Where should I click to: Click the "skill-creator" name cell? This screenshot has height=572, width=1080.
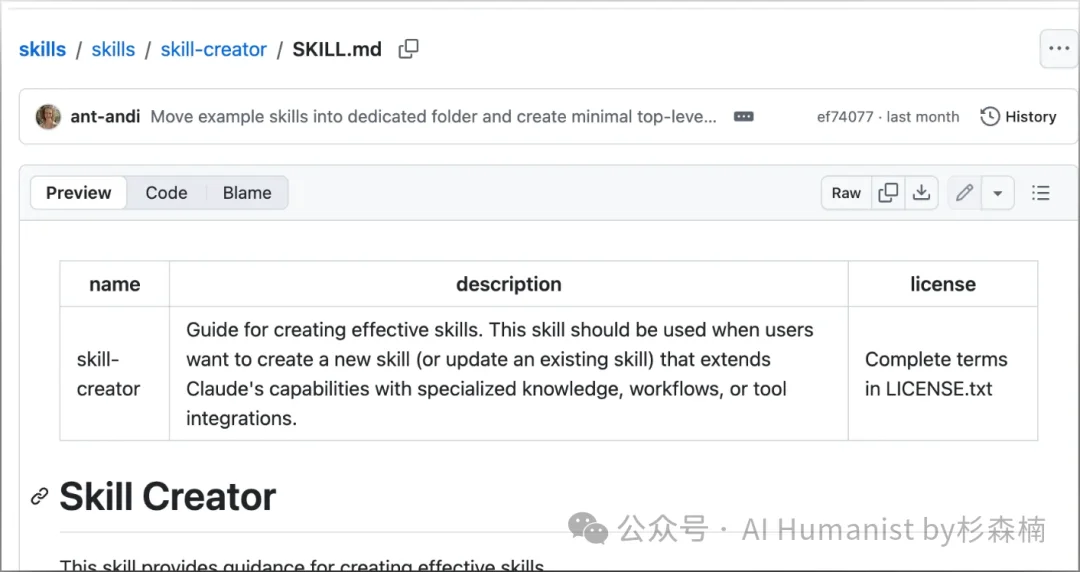114,374
